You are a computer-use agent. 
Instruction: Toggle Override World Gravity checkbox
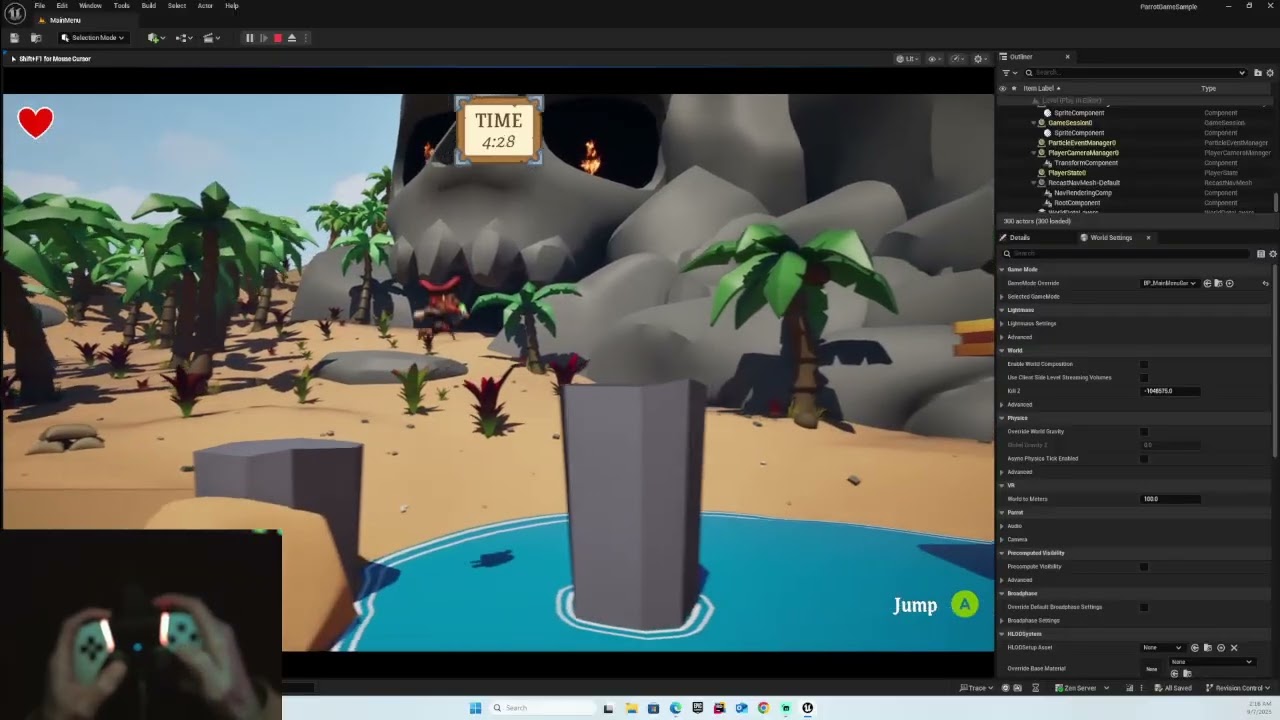(1144, 432)
